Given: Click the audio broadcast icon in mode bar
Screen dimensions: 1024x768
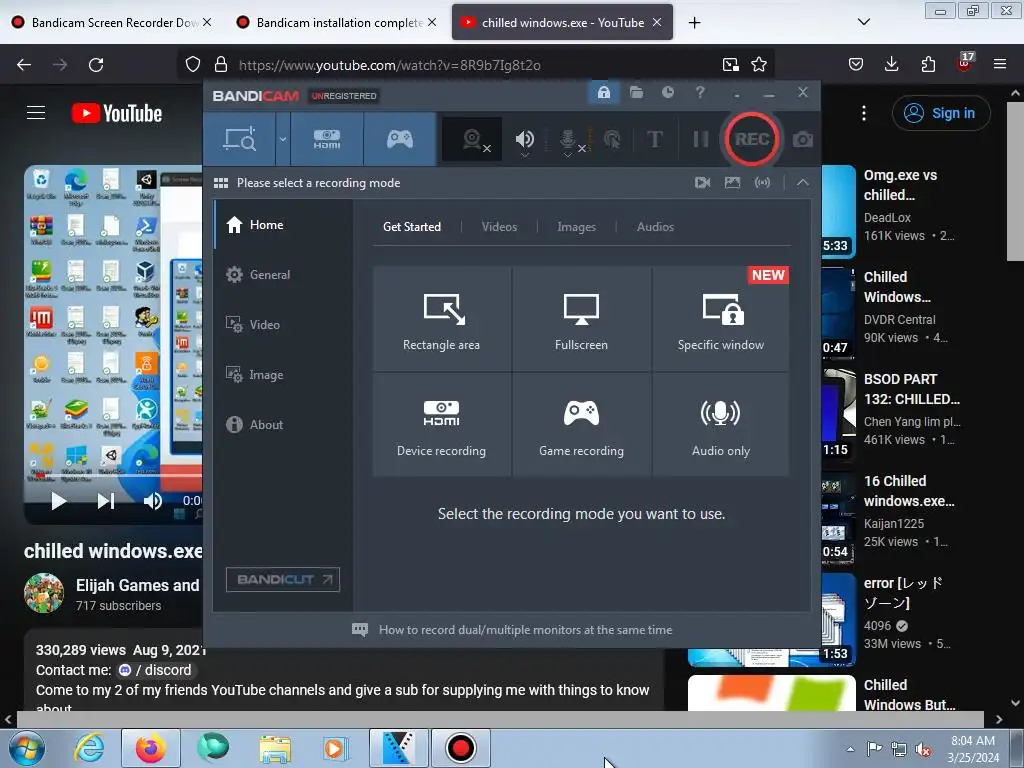Looking at the screenshot, I should [762, 183].
